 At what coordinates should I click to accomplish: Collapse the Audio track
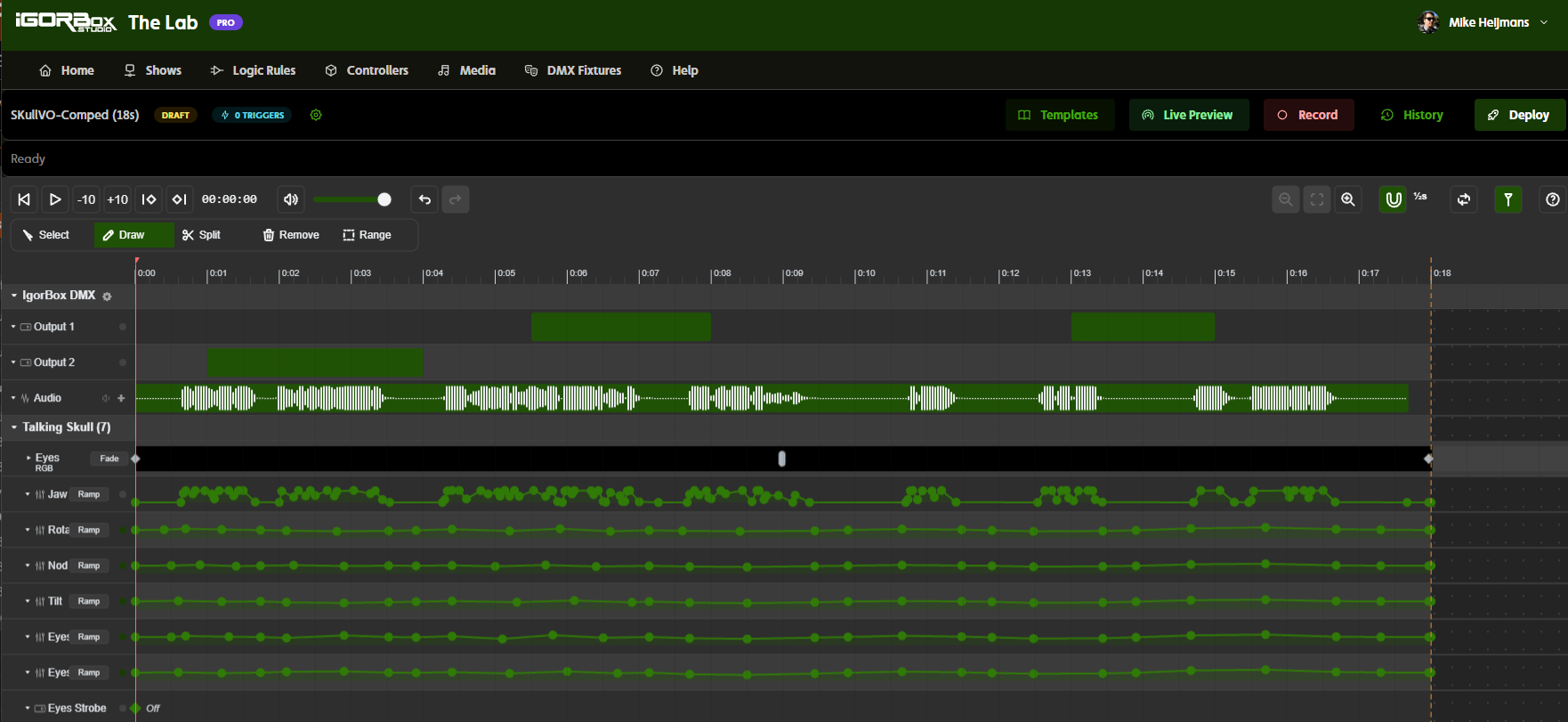pos(13,398)
